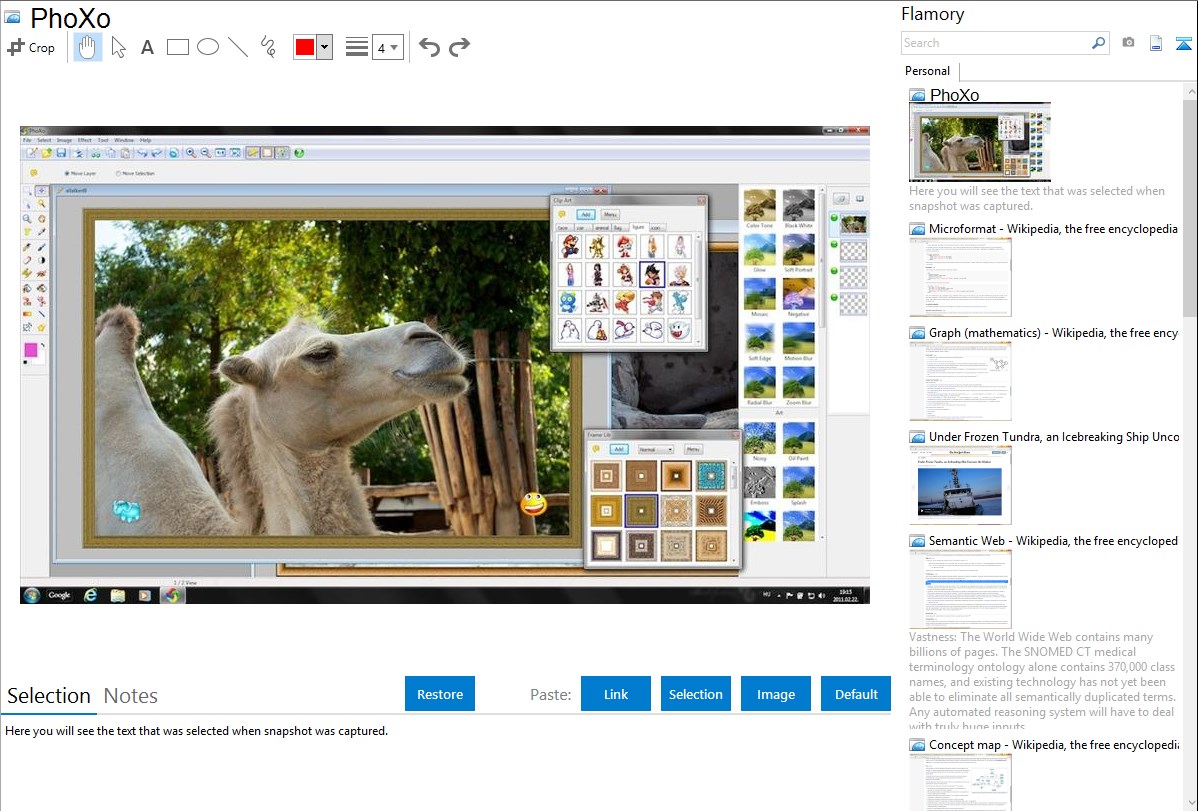Screen dimensions: 1198x811
Task: Open the line width dropdown showing 4
Action: point(388,47)
